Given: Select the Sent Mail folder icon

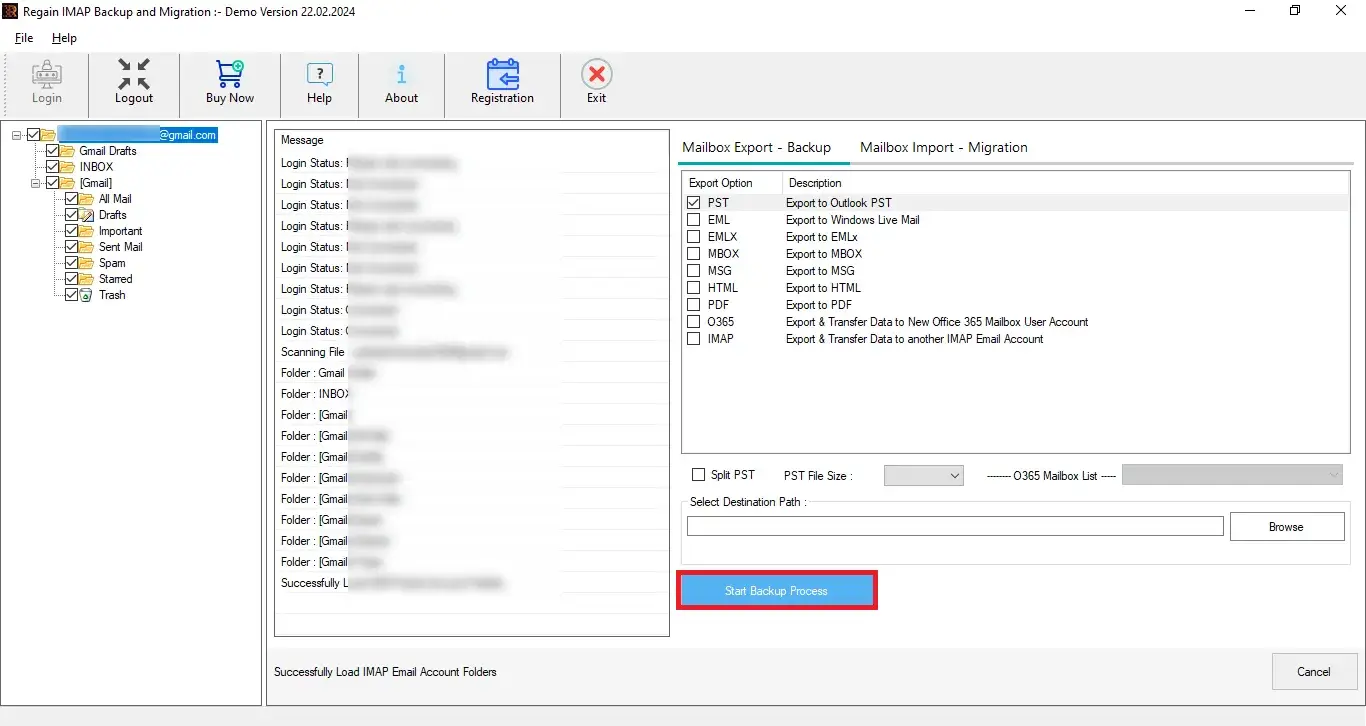Looking at the screenshot, I should coord(87,247).
